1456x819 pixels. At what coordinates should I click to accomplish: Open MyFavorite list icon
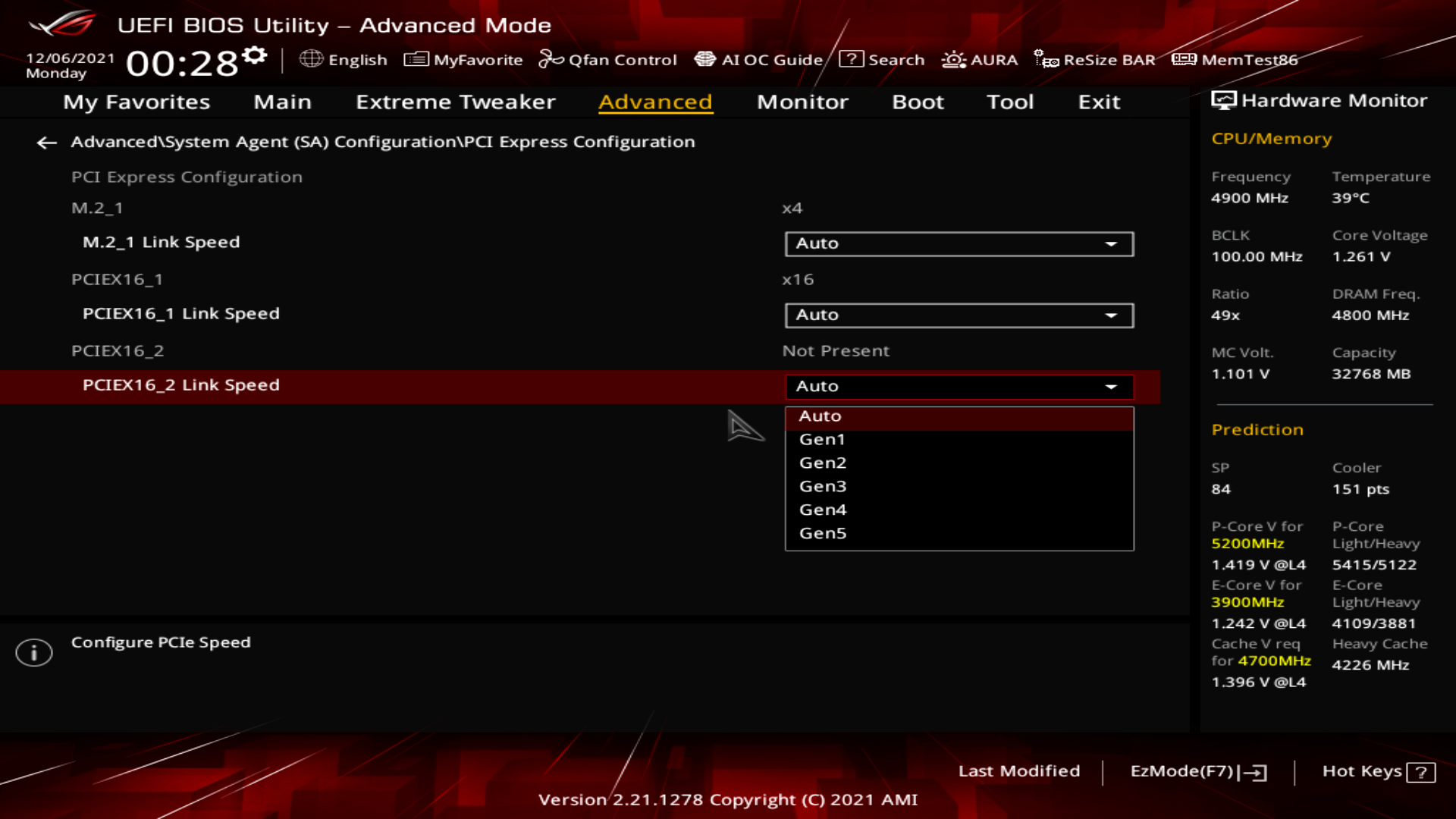tap(416, 59)
